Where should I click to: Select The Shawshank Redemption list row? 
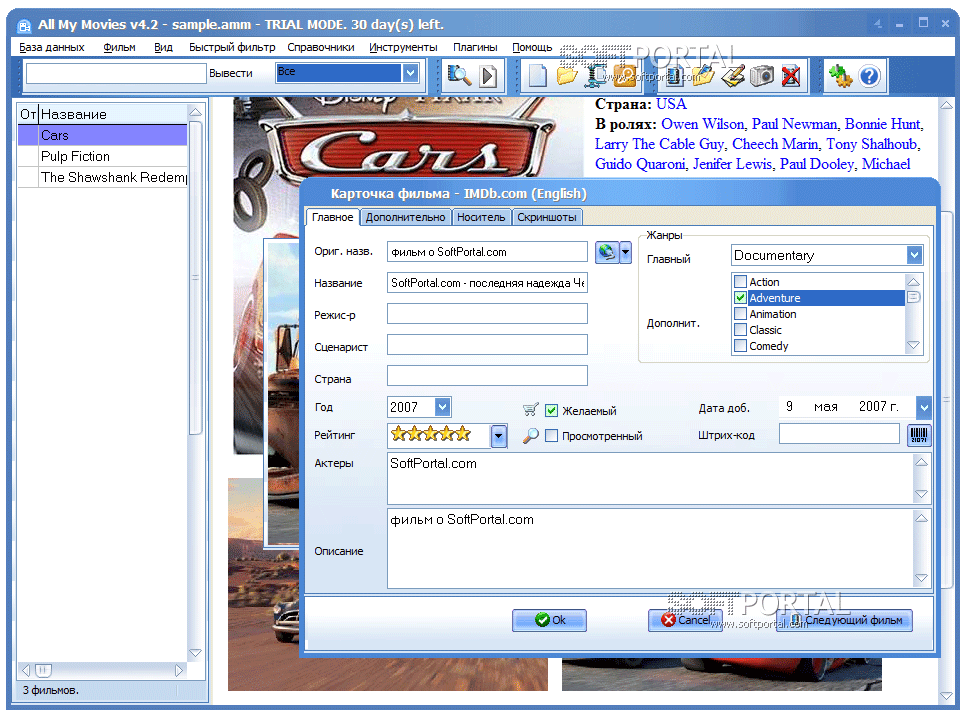pyautogui.click(x=102, y=178)
